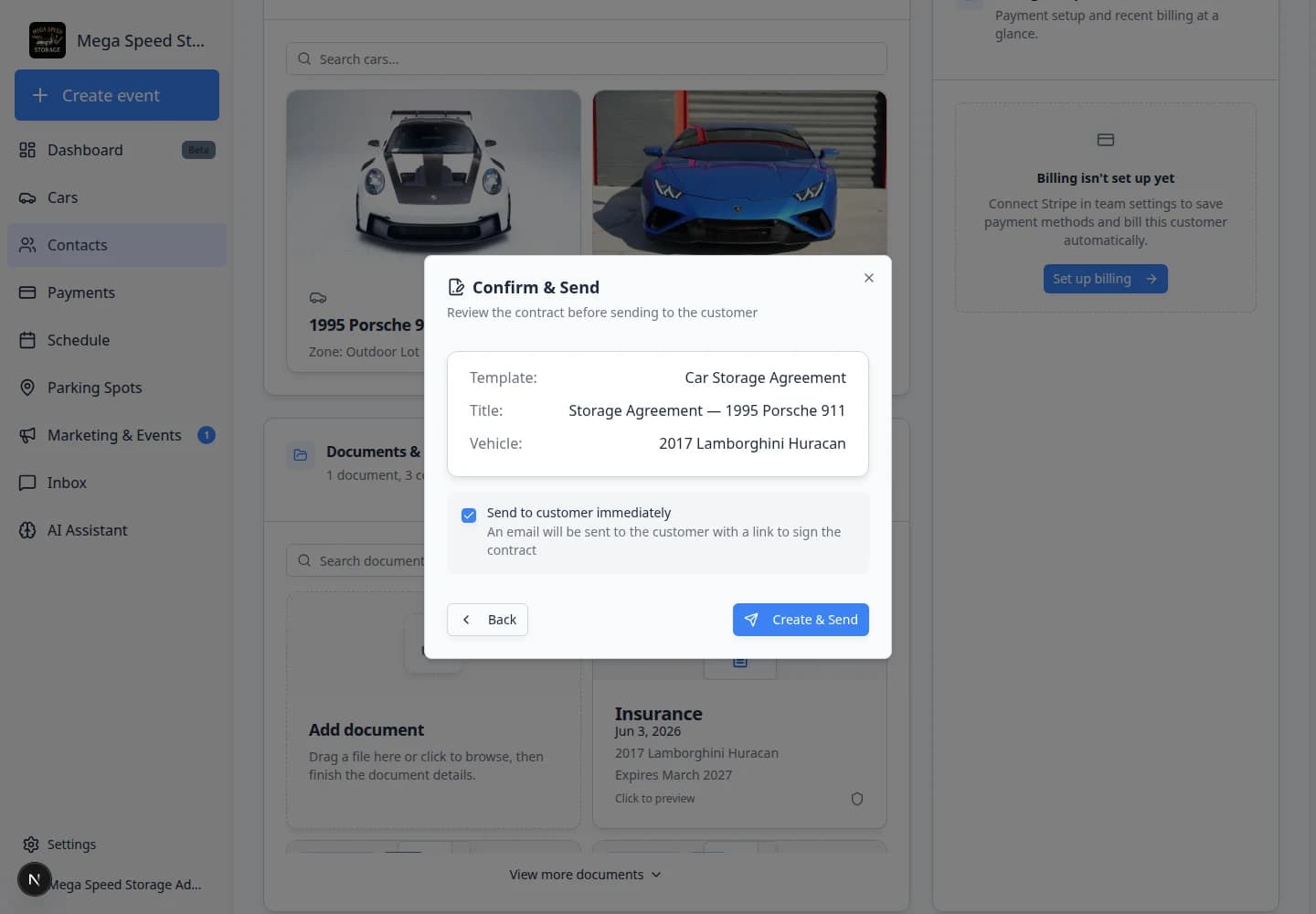1316x914 pixels.
Task: Click the card icon next to Payments
Action: point(27,292)
